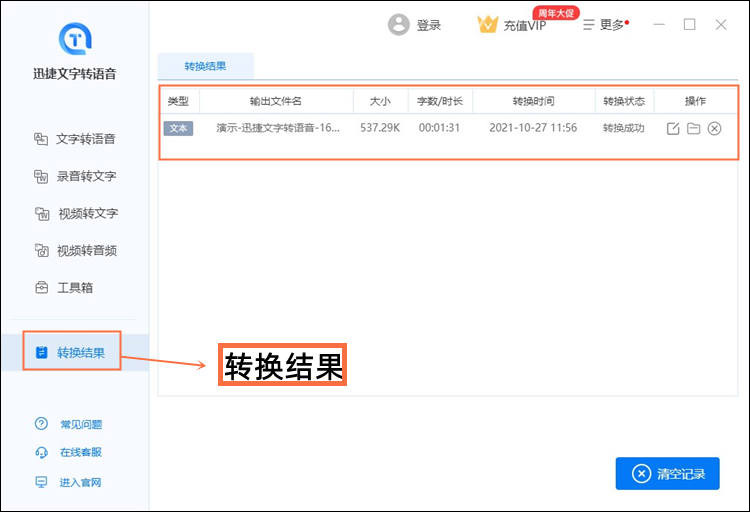Minimize the application window
Screen dimensions: 750x512
[659, 24]
